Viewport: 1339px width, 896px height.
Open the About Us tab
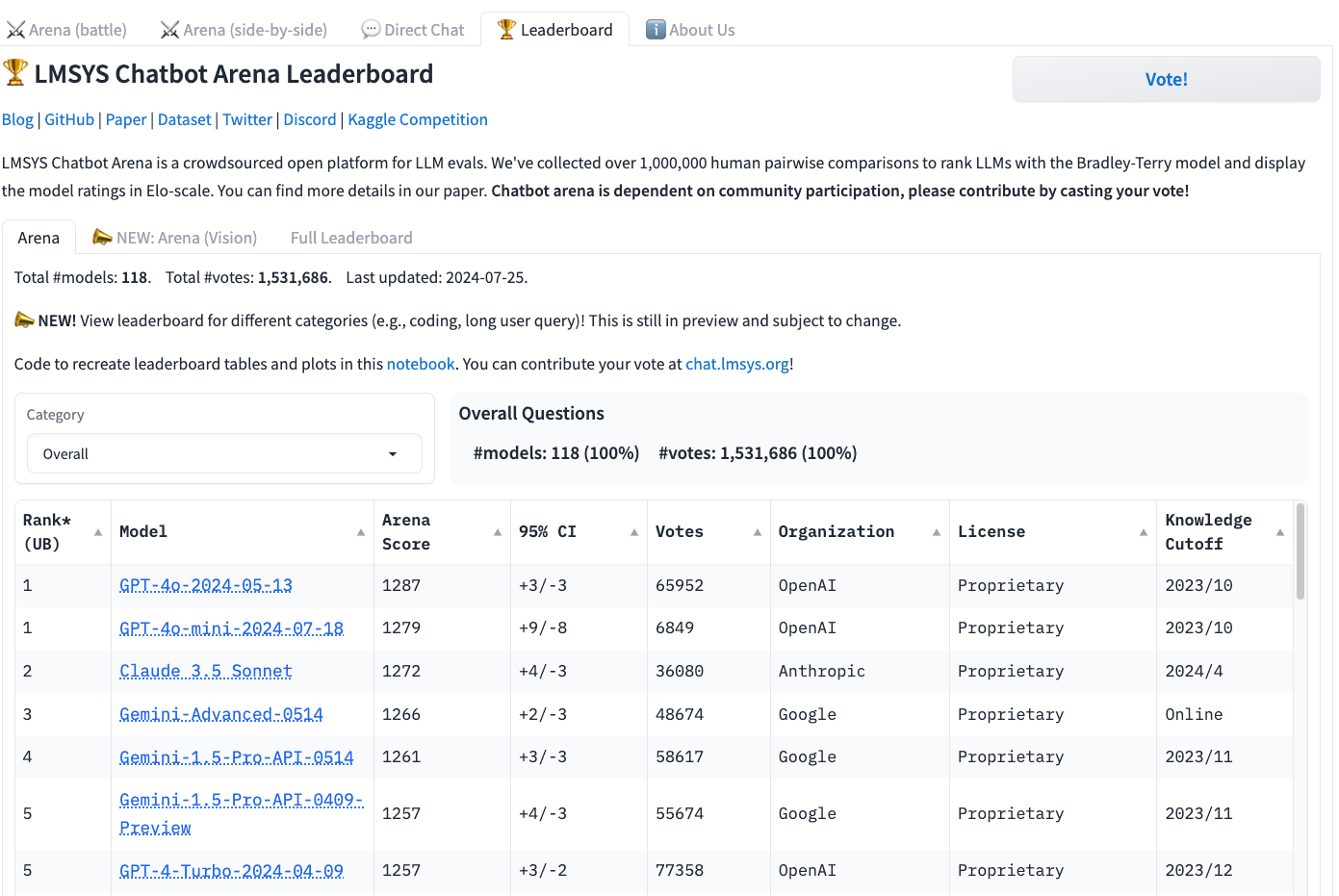click(x=690, y=30)
